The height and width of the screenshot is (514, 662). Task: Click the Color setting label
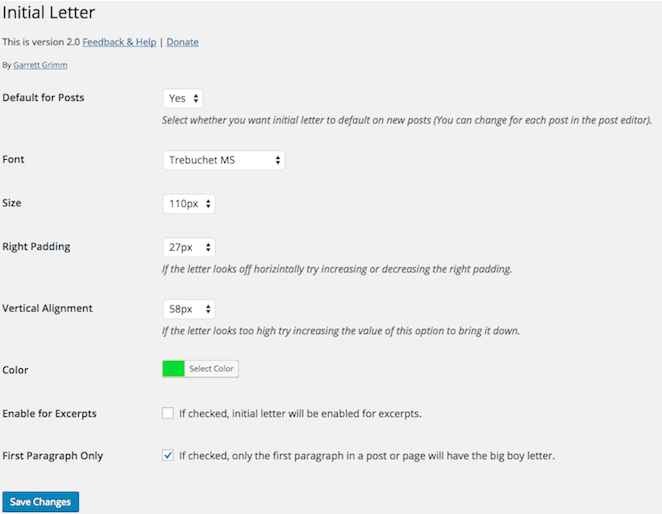tap(16, 370)
